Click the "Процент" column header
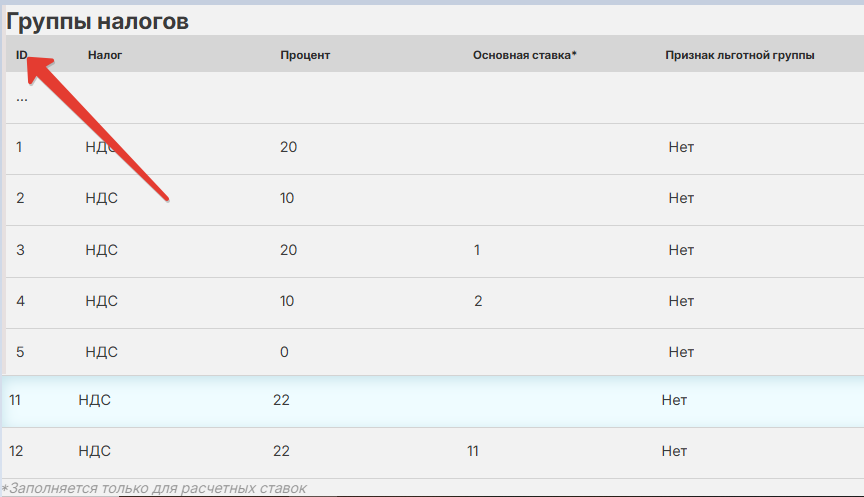The image size is (864, 497). 305,55
